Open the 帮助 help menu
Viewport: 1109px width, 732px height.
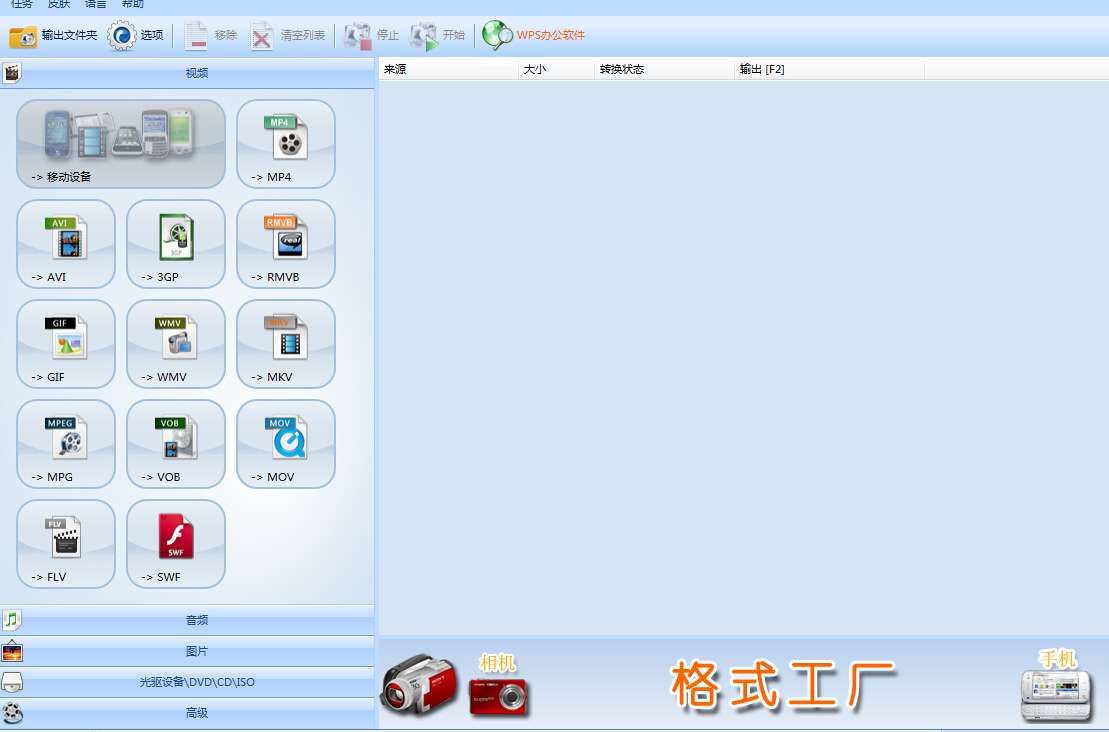(x=132, y=4)
